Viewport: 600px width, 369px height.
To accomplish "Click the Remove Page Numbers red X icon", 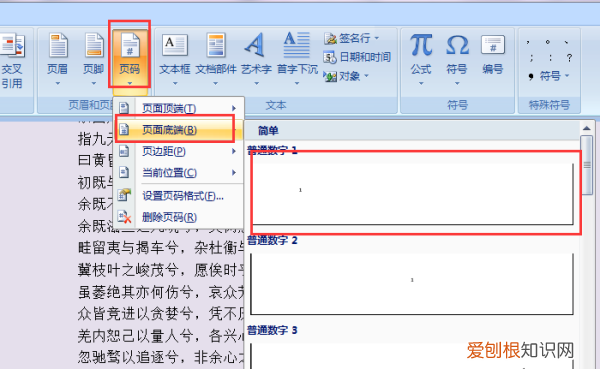I will point(124,217).
